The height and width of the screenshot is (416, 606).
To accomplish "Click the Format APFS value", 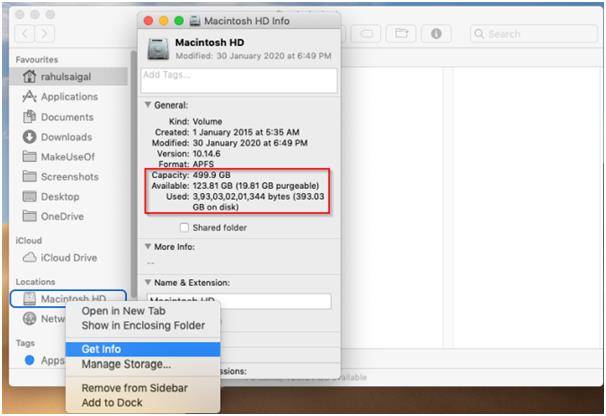I will tap(203, 164).
